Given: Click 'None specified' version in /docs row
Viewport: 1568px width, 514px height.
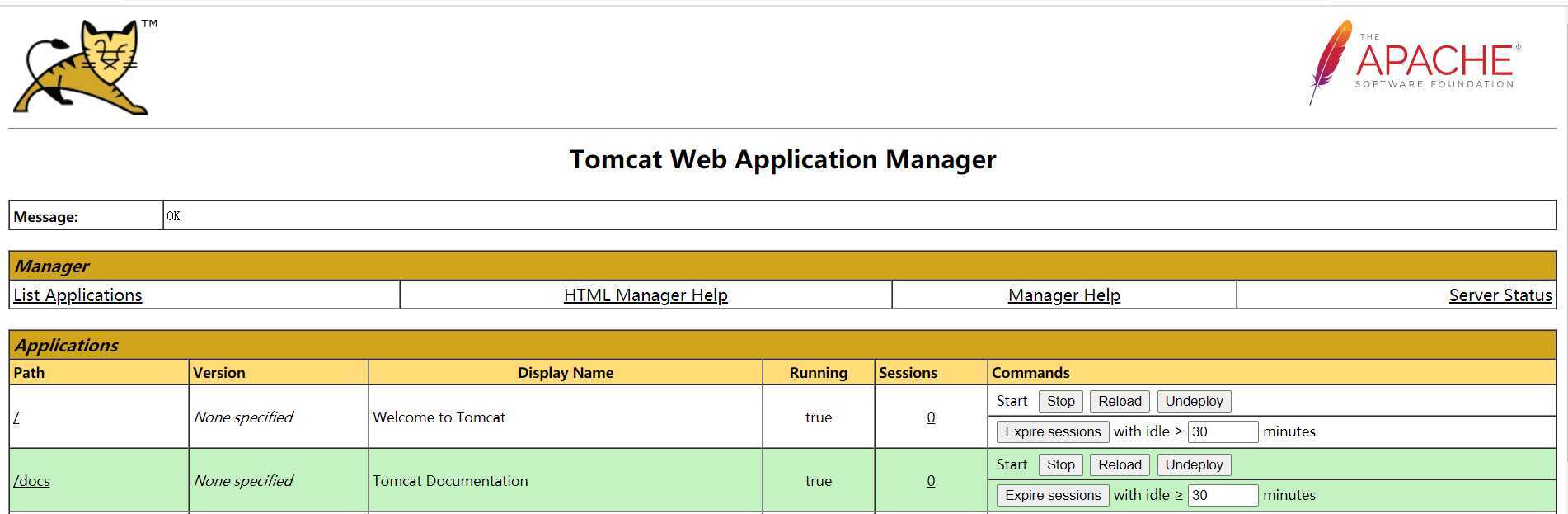Looking at the screenshot, I should click(x=243, y=480).
